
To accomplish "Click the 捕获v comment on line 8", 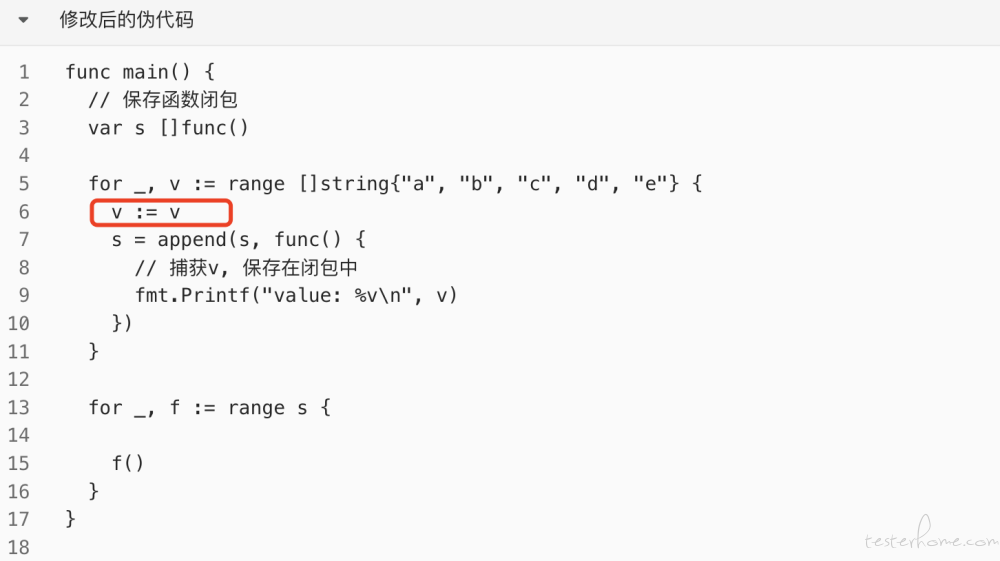I will tap(246, 268).
